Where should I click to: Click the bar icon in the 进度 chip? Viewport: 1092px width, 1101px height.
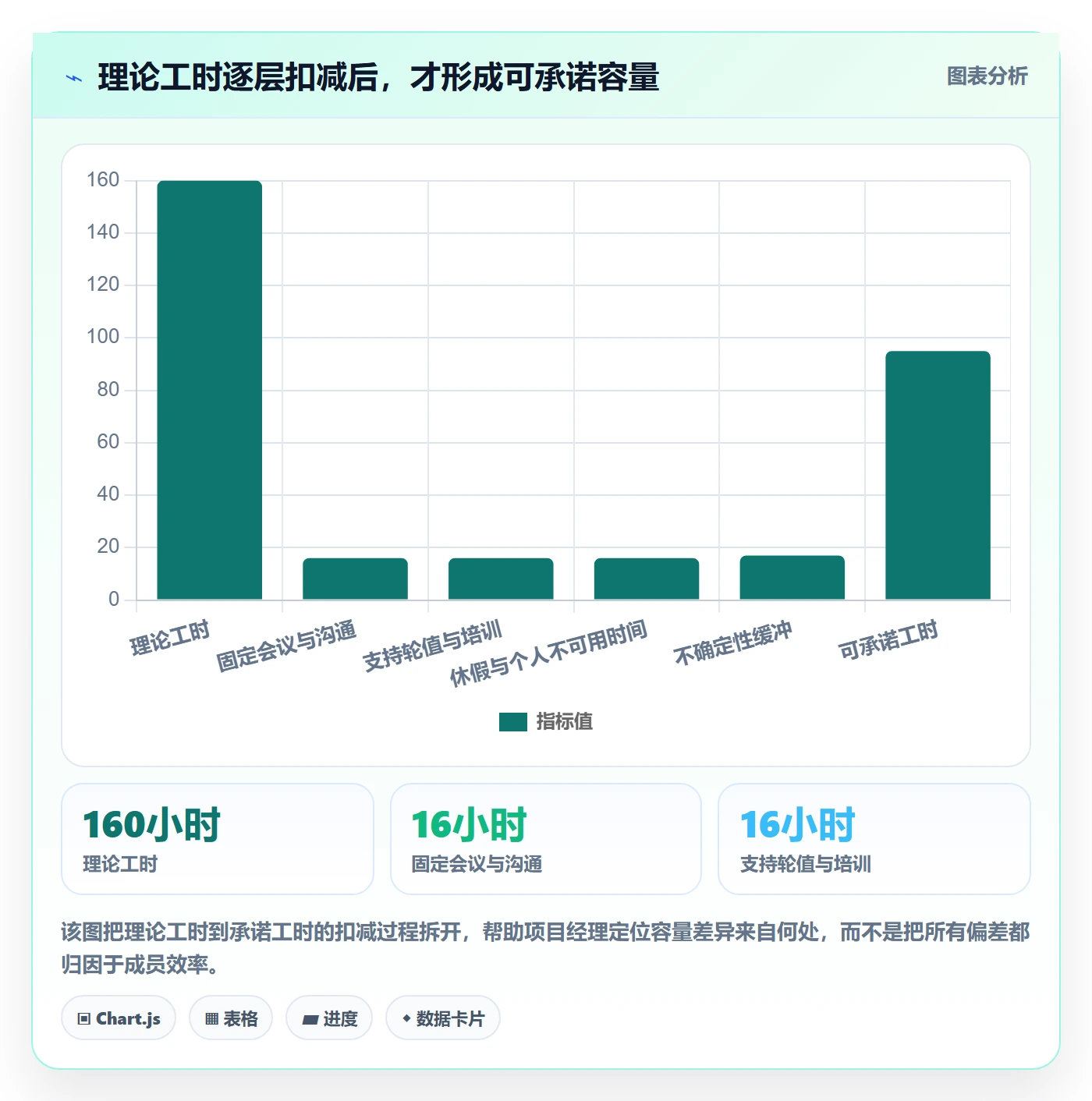pos(310,1019)
